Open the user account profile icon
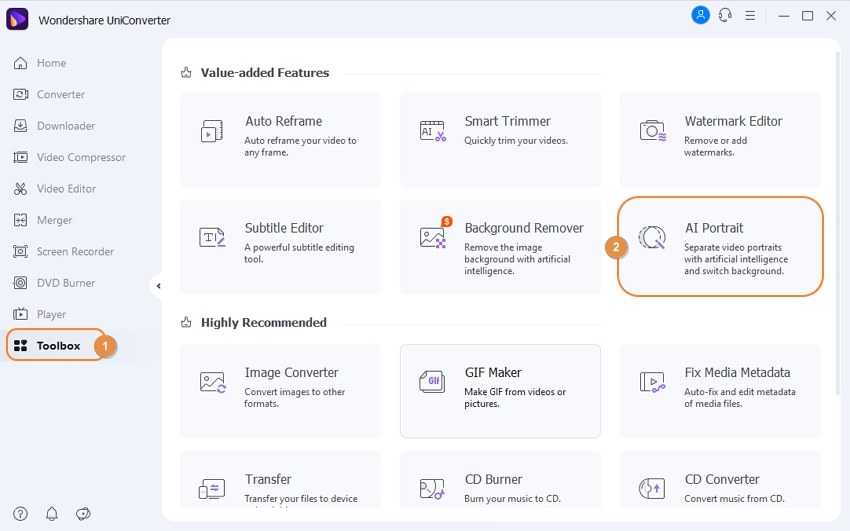 point(700,15)
